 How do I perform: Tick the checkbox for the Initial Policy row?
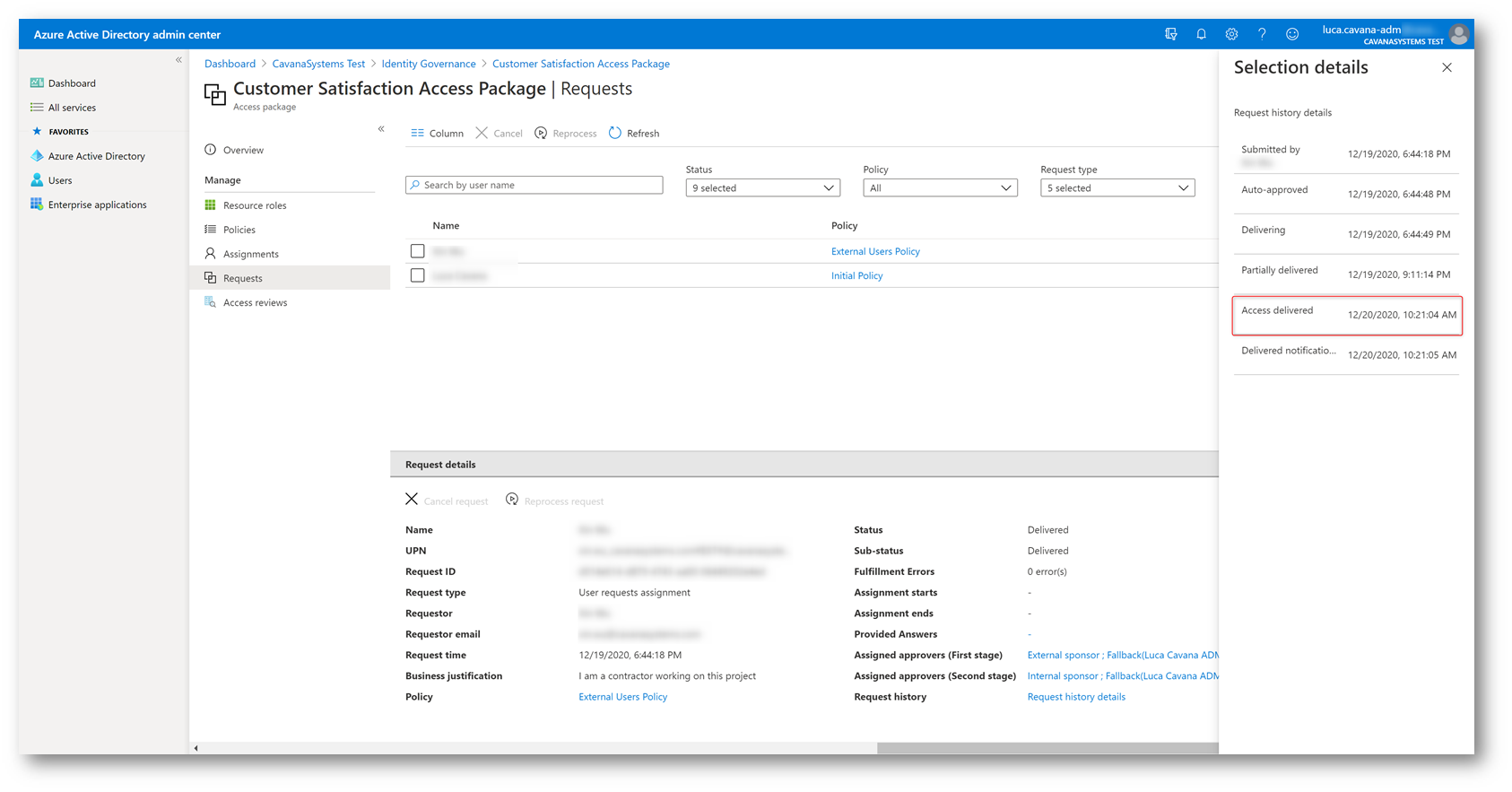click(417, 275)
